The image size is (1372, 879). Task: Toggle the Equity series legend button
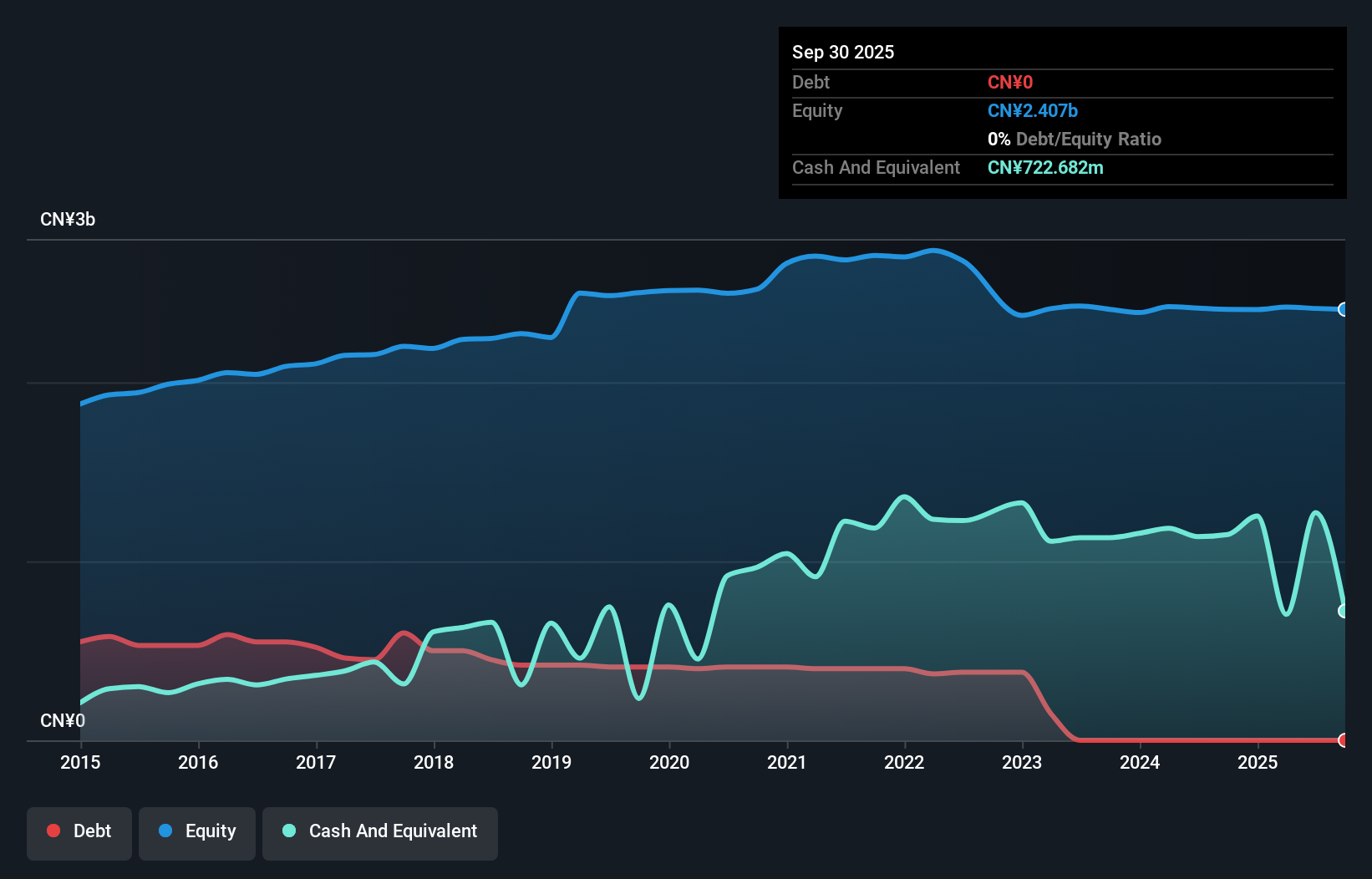click(197, 833)
